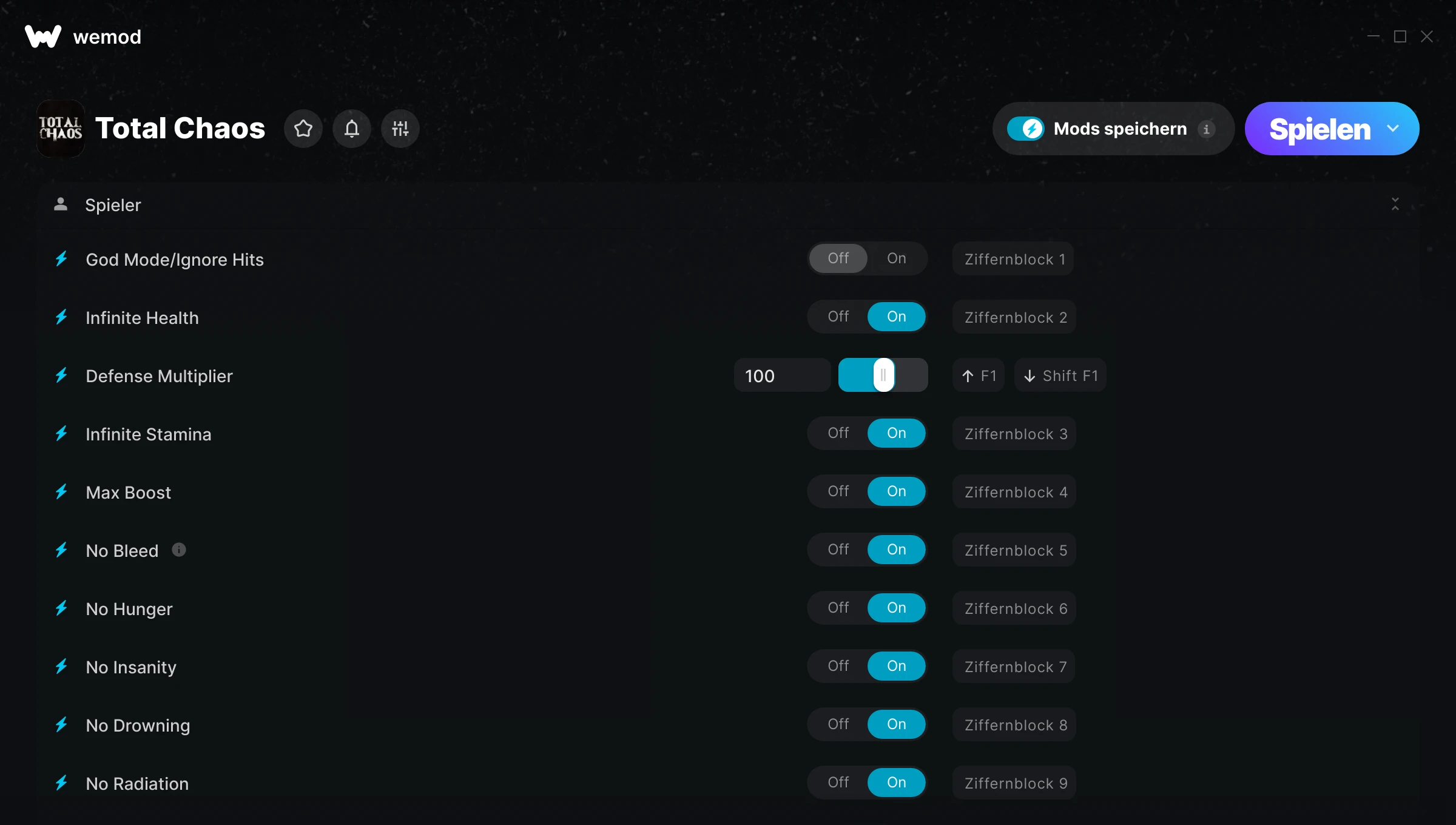1456x825 pixels.
Task: Click the favorite star icon
Action: (x=303, y=129)
